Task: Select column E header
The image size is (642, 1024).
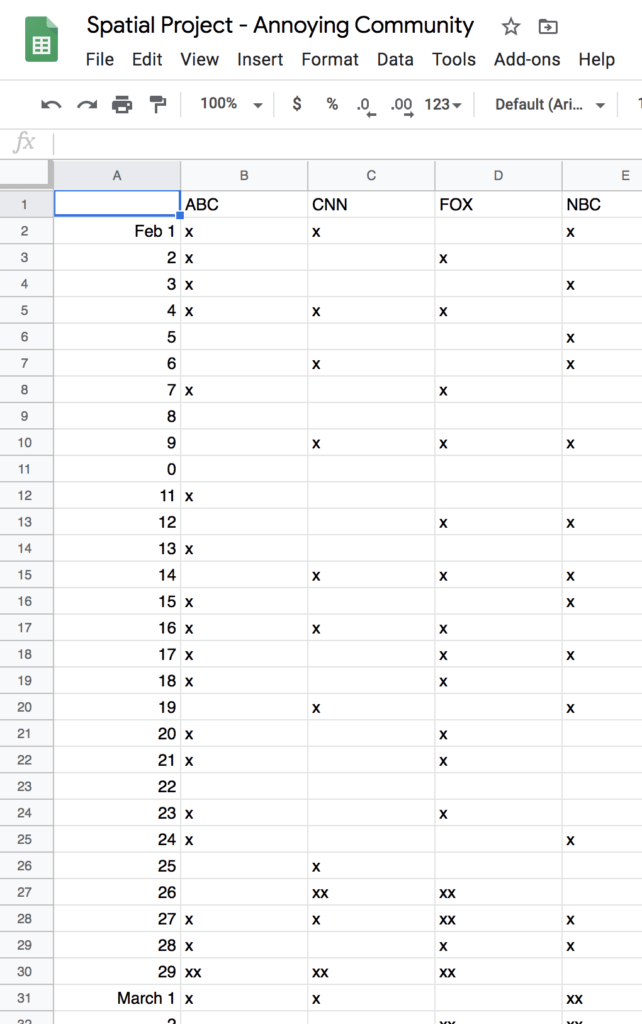Action: pyautogui.click(x=602, y=175)
